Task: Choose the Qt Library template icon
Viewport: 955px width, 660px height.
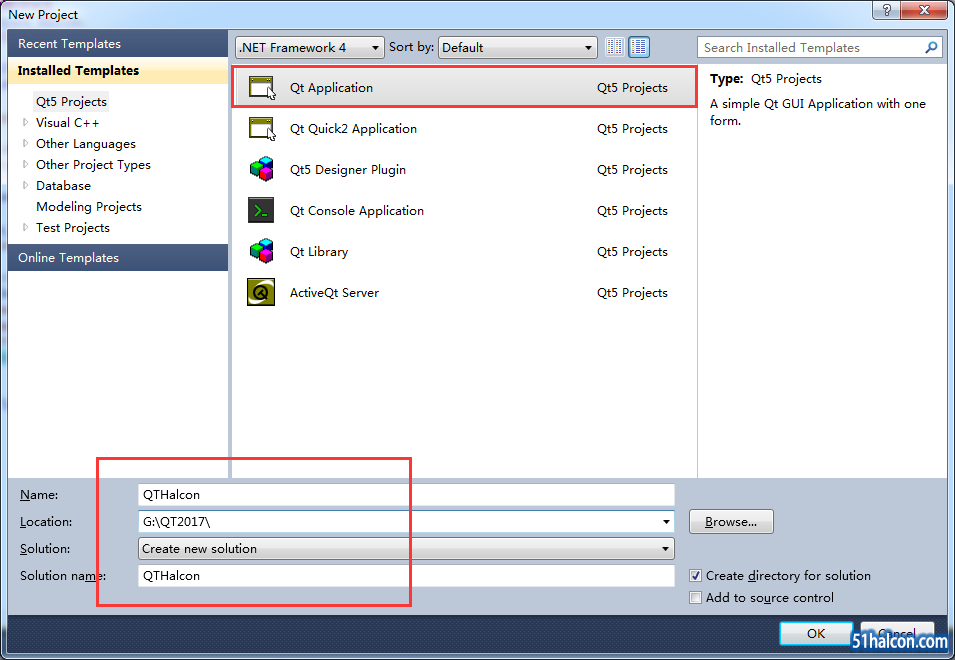Action: (x=262, y=251)
